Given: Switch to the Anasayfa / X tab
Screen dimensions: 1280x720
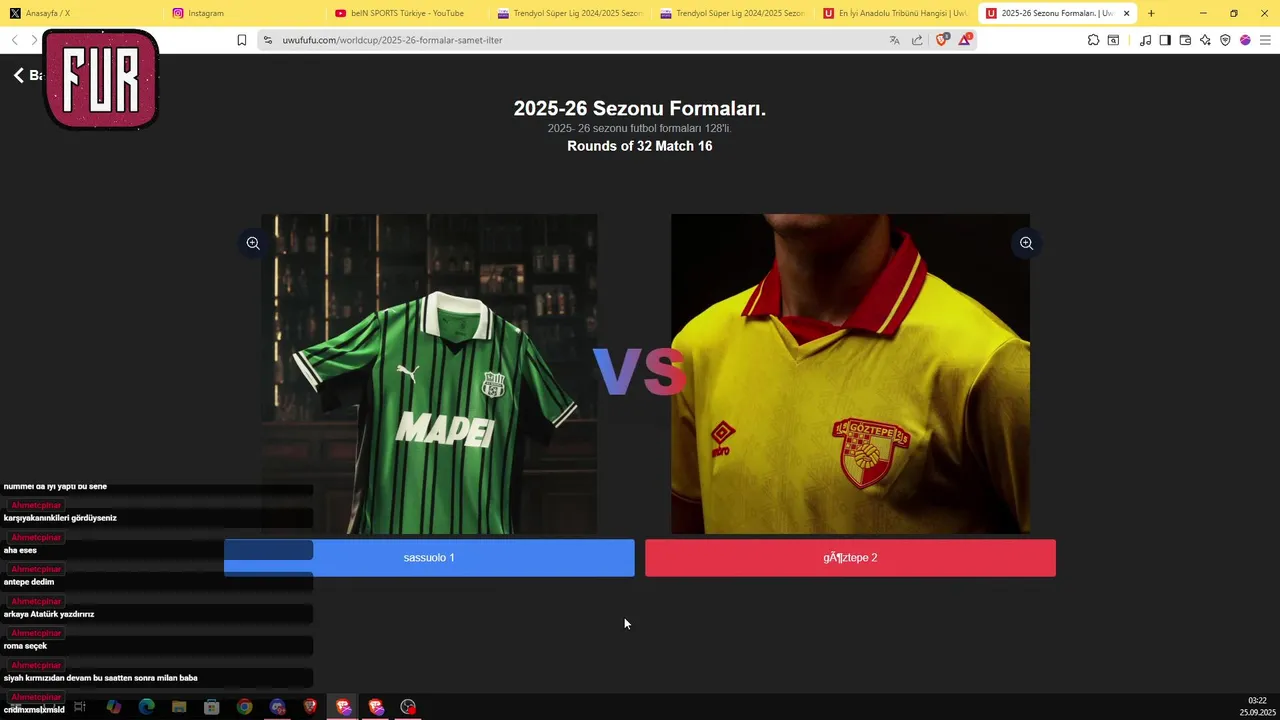Looking at the screenshot, I should pyautogui.click(x=81, y=13).
